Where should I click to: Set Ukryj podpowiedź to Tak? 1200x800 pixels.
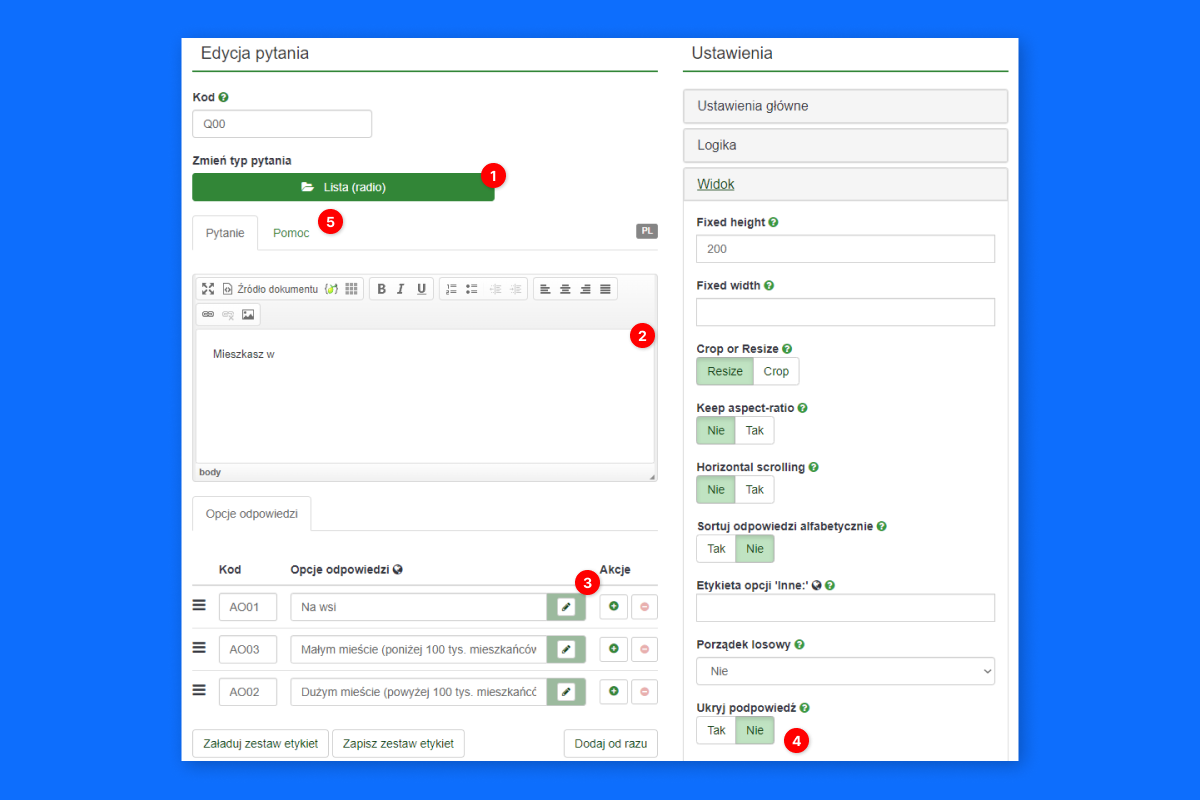click(716, 730)
